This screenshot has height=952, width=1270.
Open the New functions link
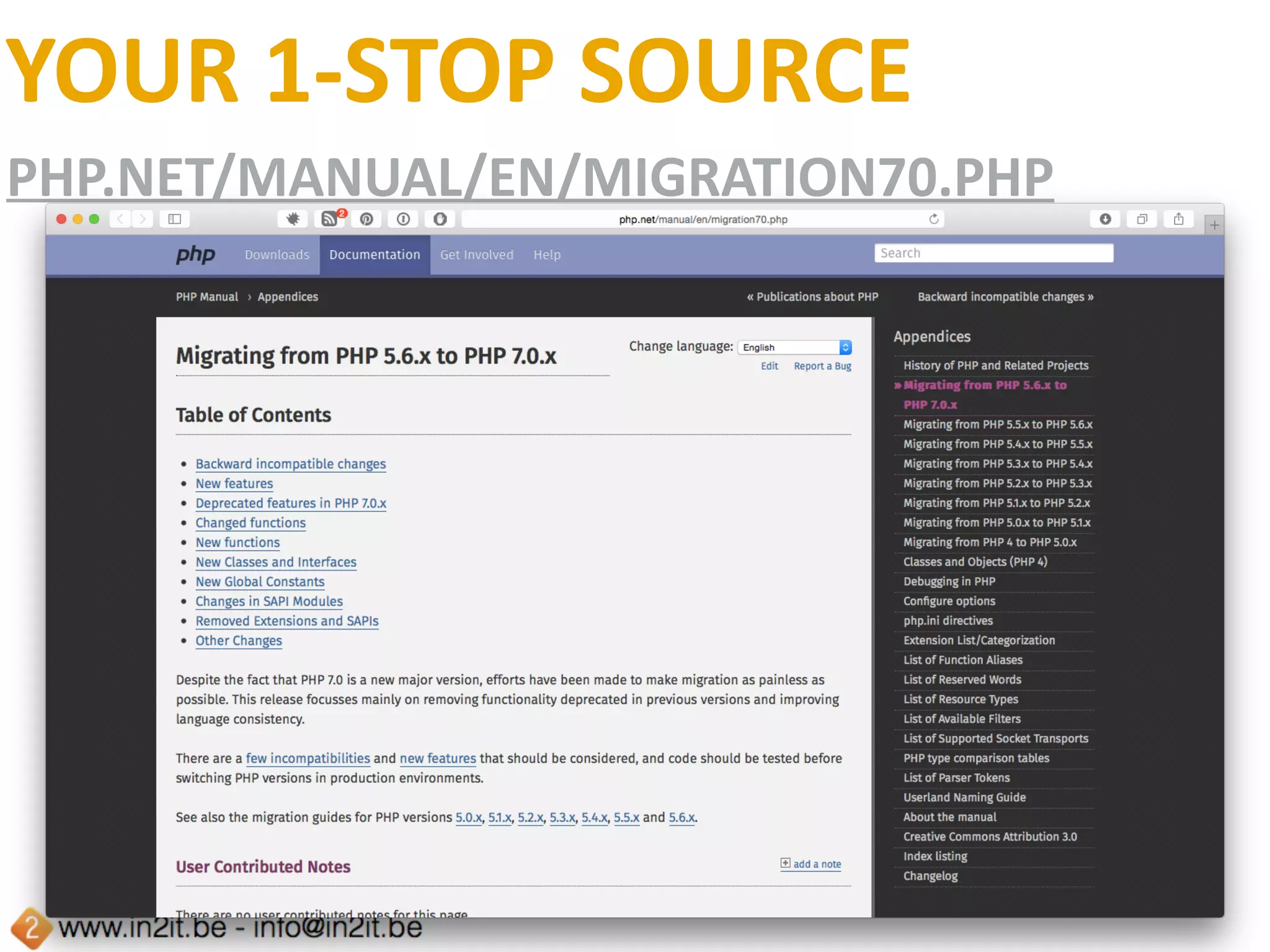point(238,543)
